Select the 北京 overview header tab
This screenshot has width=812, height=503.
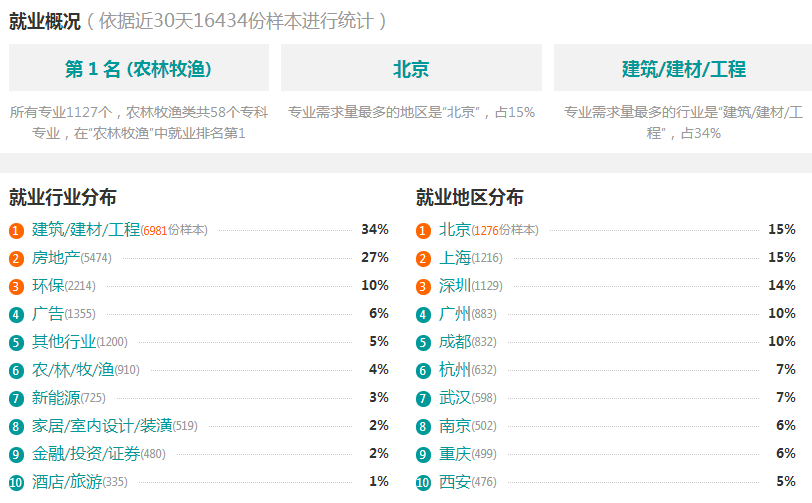(411, 68)
